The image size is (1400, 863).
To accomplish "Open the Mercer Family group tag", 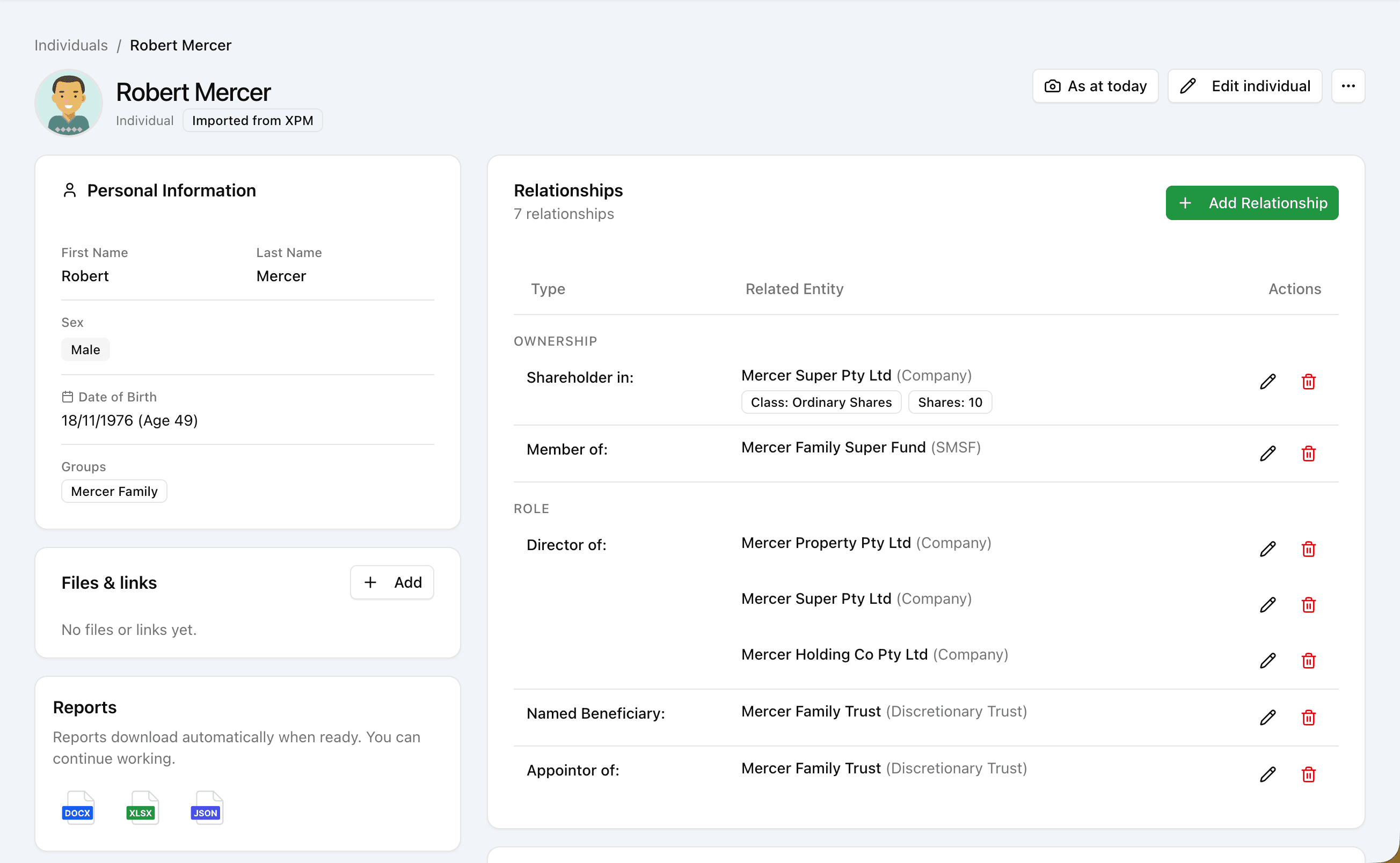I will click(114, 492).
